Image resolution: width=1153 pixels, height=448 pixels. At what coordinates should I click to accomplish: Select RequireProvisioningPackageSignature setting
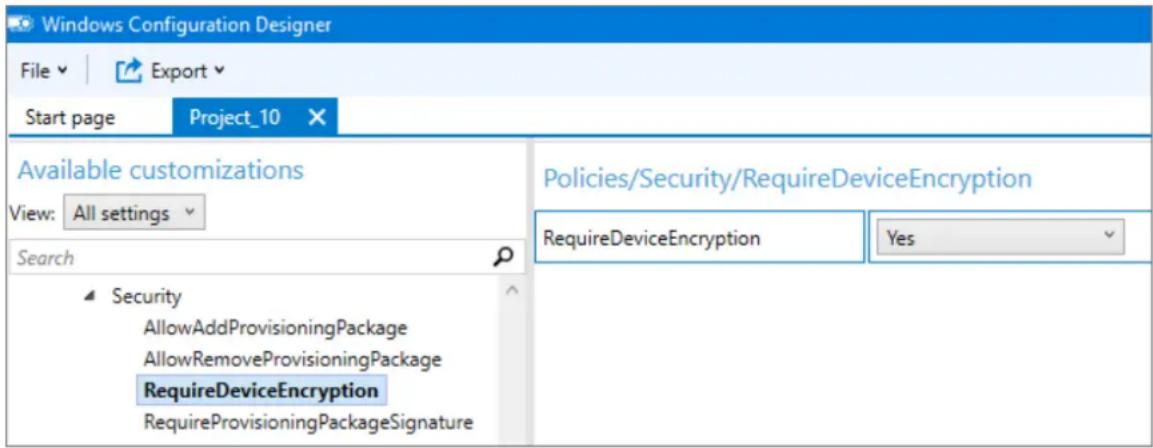click(308, 422)
